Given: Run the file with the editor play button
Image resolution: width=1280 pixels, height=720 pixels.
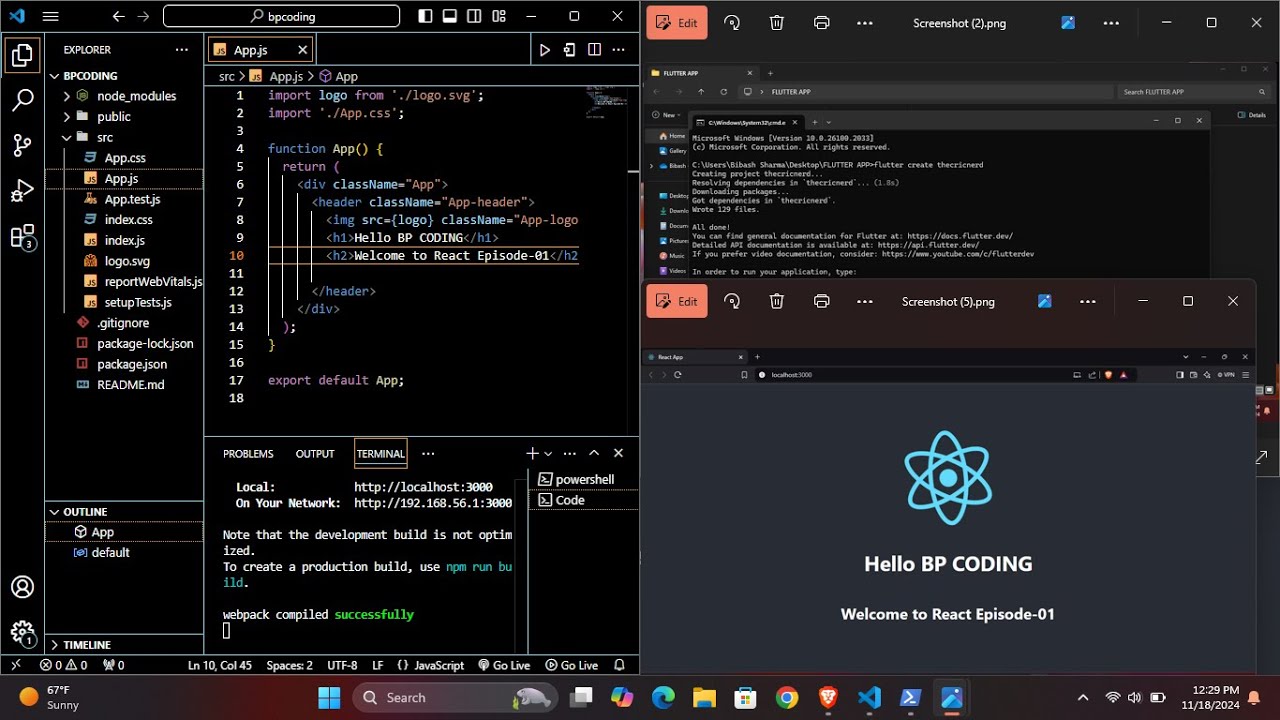Looking at the screenshot, I should tap(545, 50).
